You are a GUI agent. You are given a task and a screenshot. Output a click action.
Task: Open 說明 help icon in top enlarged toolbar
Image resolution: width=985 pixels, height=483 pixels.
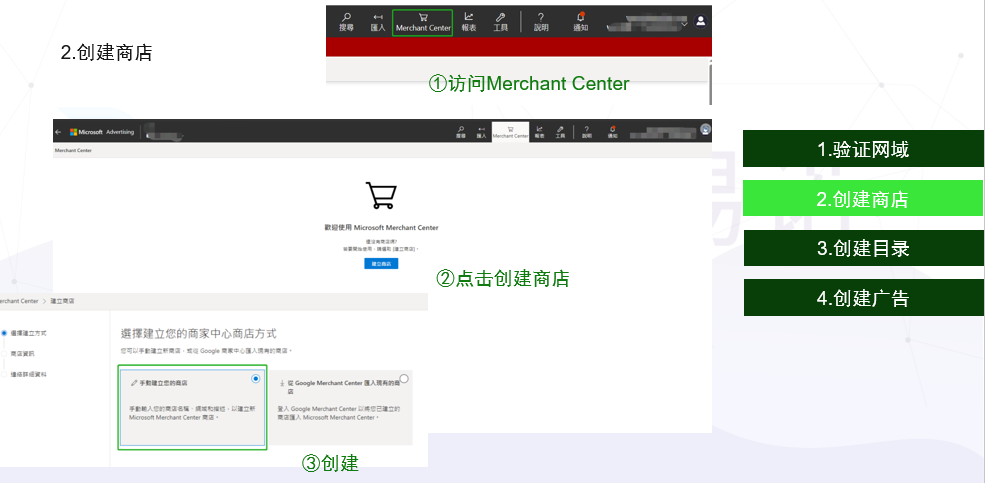pyautogui.click(x=541, y=22)
